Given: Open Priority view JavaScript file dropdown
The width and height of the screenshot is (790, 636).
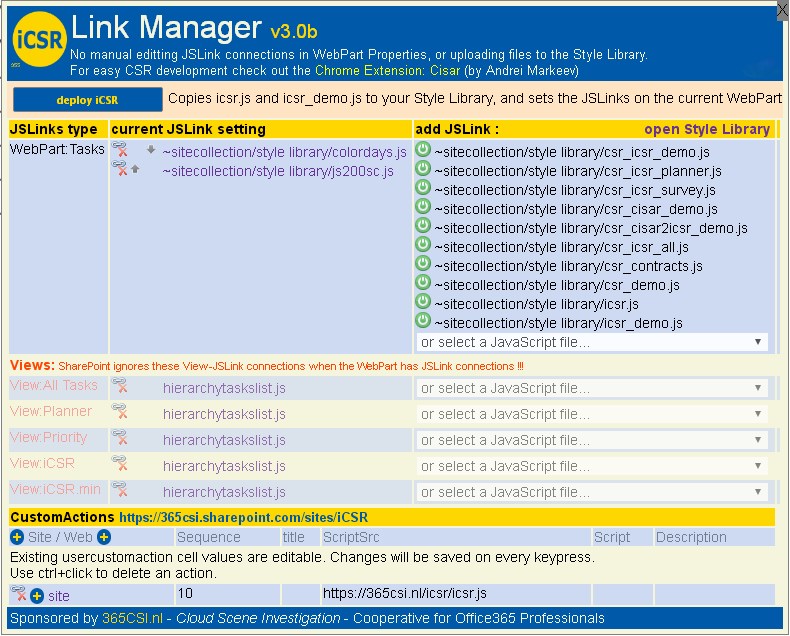Looking at the screenshot, I should [x=592, y=440].
